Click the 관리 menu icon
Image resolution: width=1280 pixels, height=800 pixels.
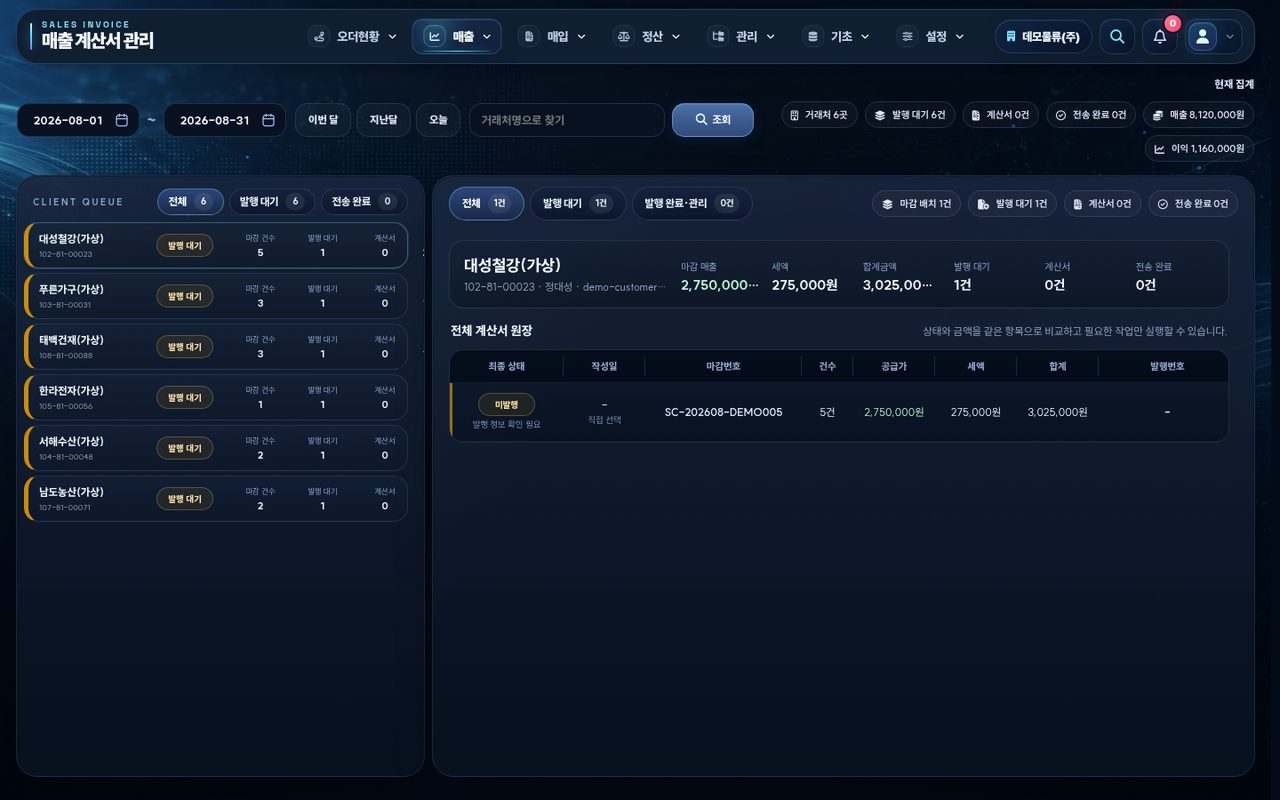click(x=717, y=37)
